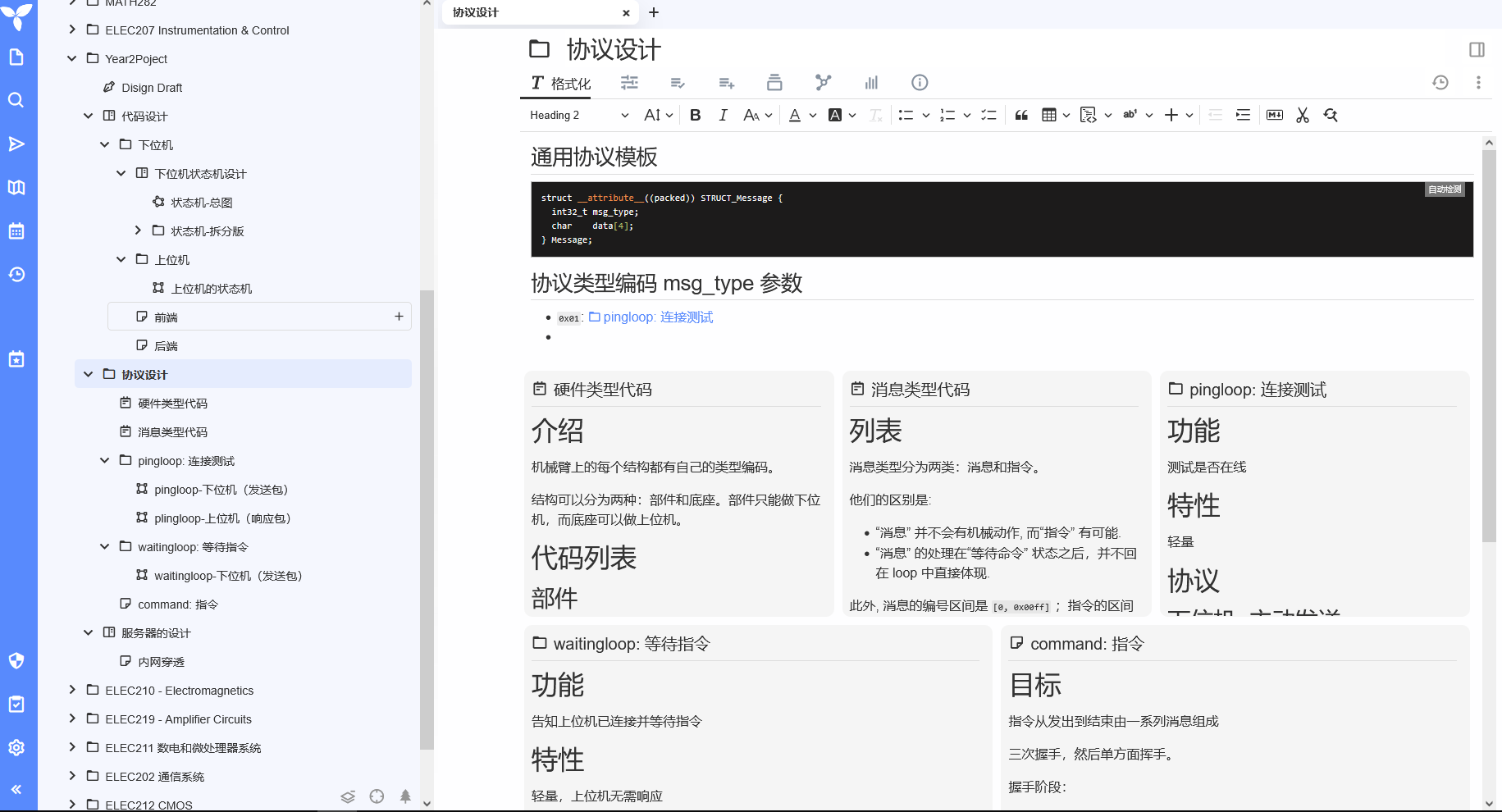
Task: Toggle bold formatting
Action: 695,115
